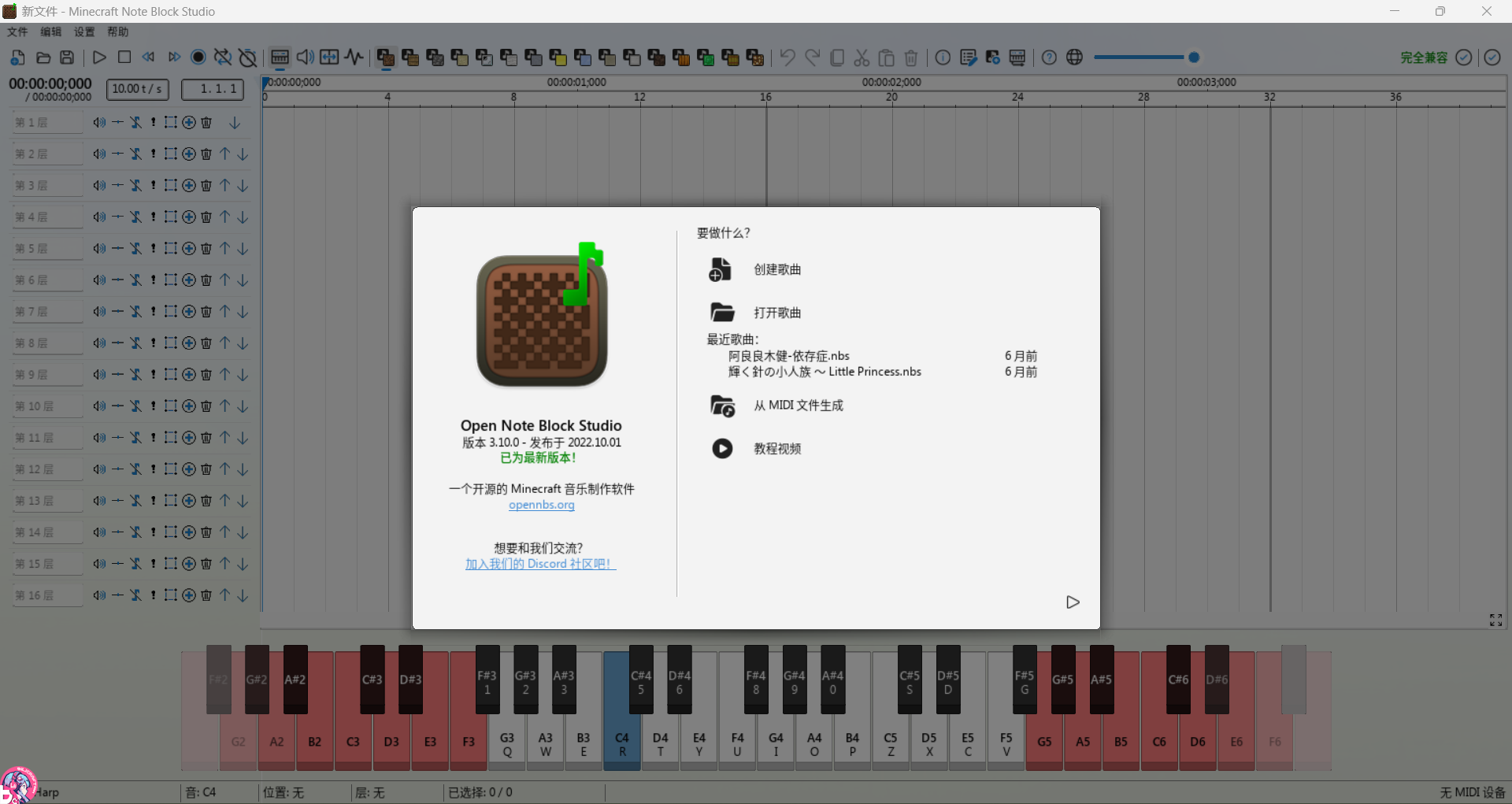This screenshot has height=804, width=1512.
Task: Select the Harp instrument block icon
Action: [x=386, y=57]
